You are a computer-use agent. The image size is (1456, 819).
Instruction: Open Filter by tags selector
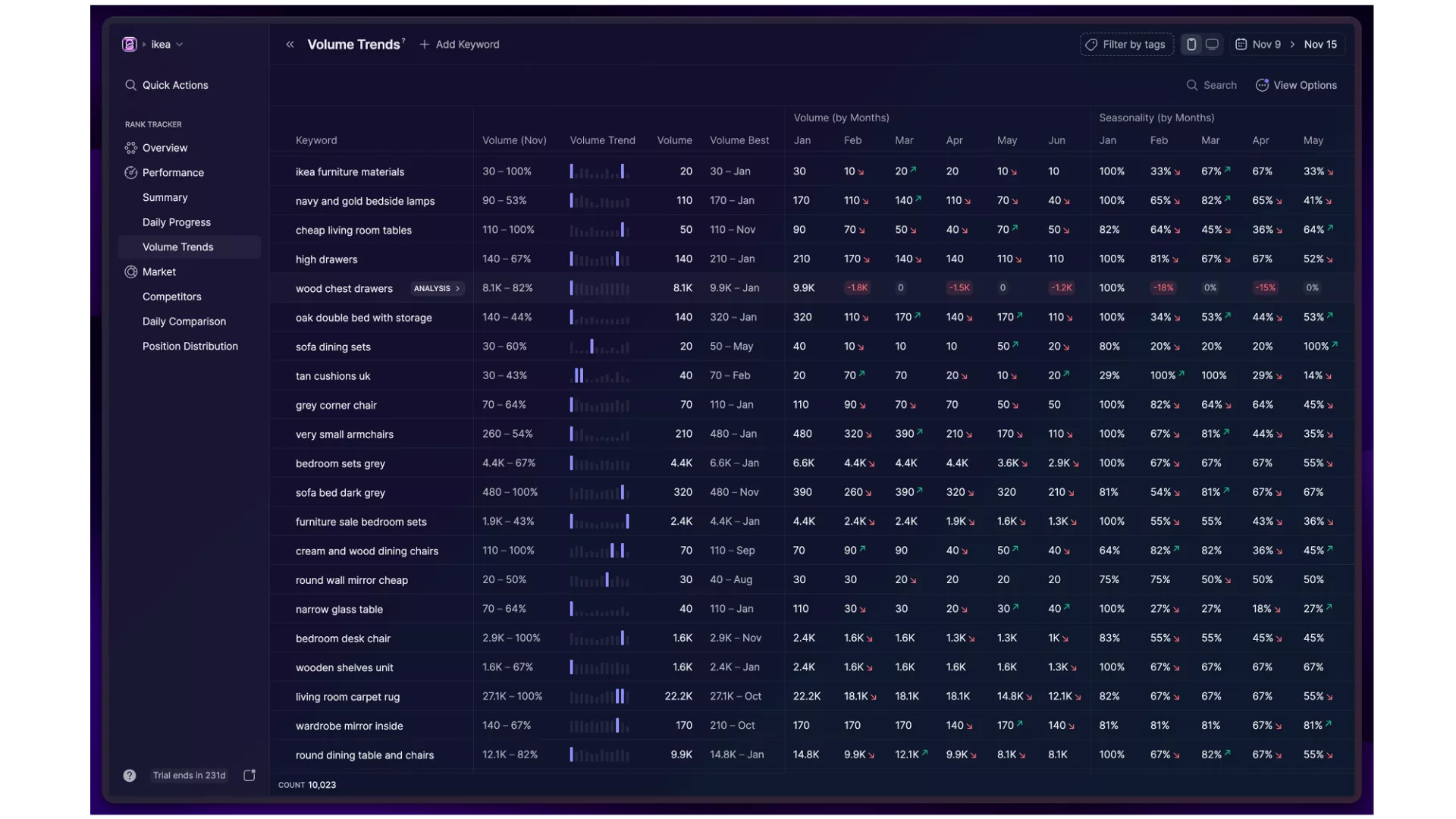point(1126,45)
